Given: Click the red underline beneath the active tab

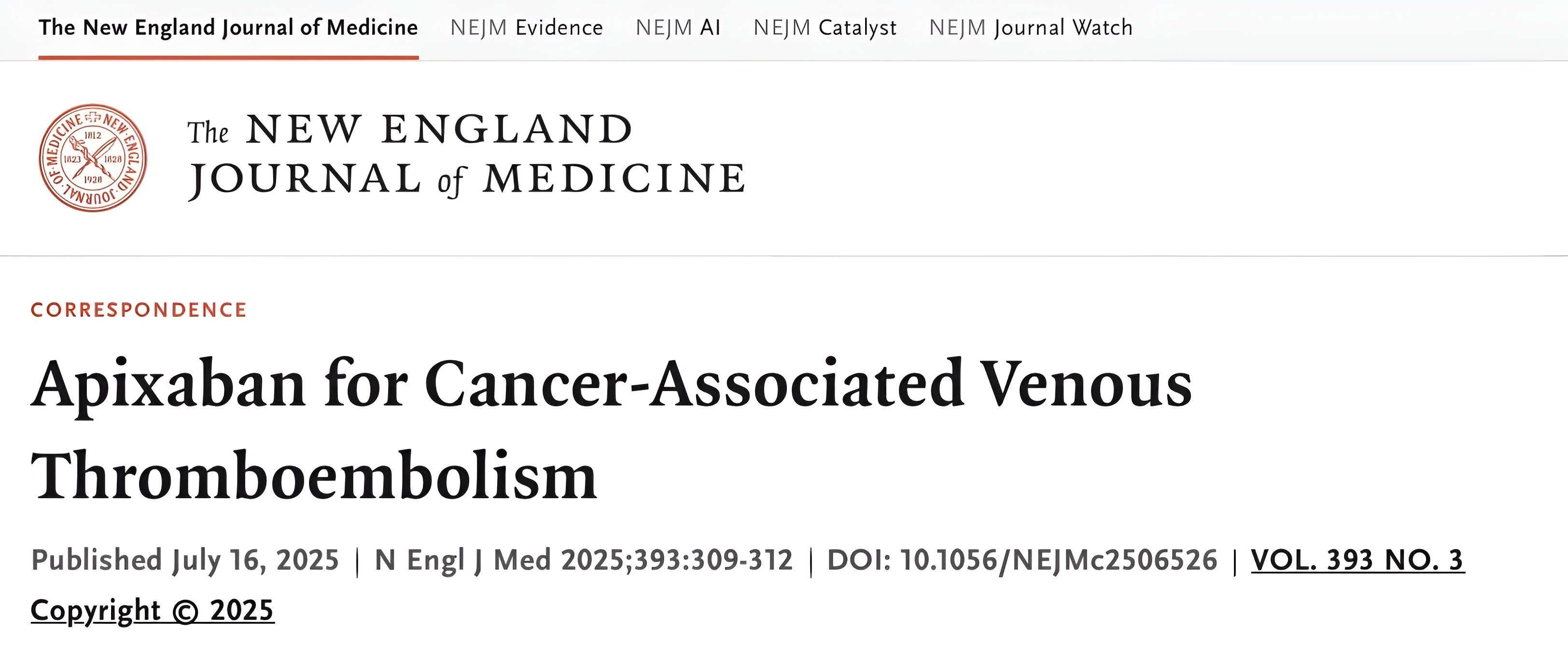Looking at the screenshot, I should tap(228, 58).
